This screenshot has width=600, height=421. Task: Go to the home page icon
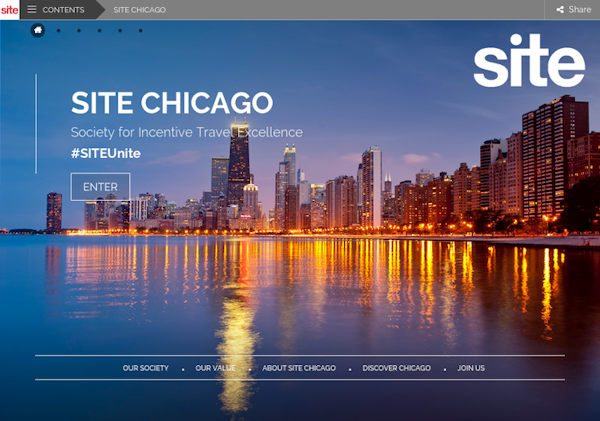(x=38, y=30)
